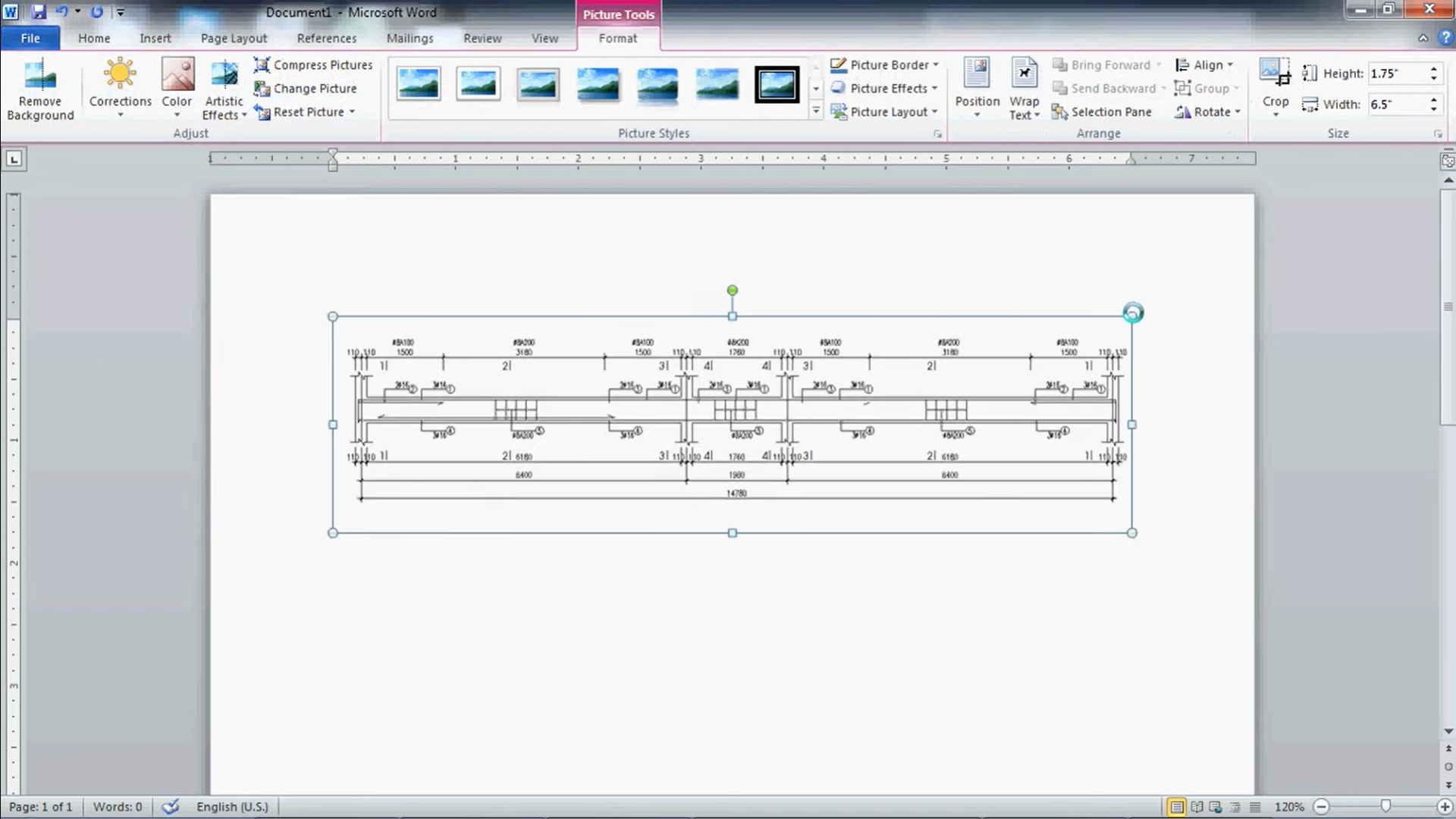Switch to the Insert ribbon tab
The image size is (1456, 819).
click(155, 38)
